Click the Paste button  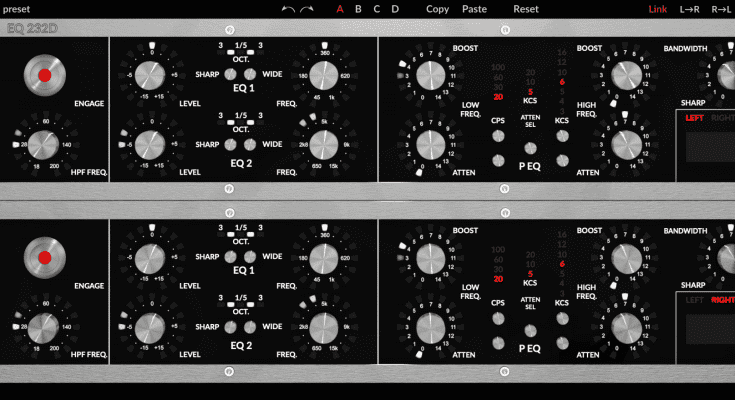pos(474,9)
